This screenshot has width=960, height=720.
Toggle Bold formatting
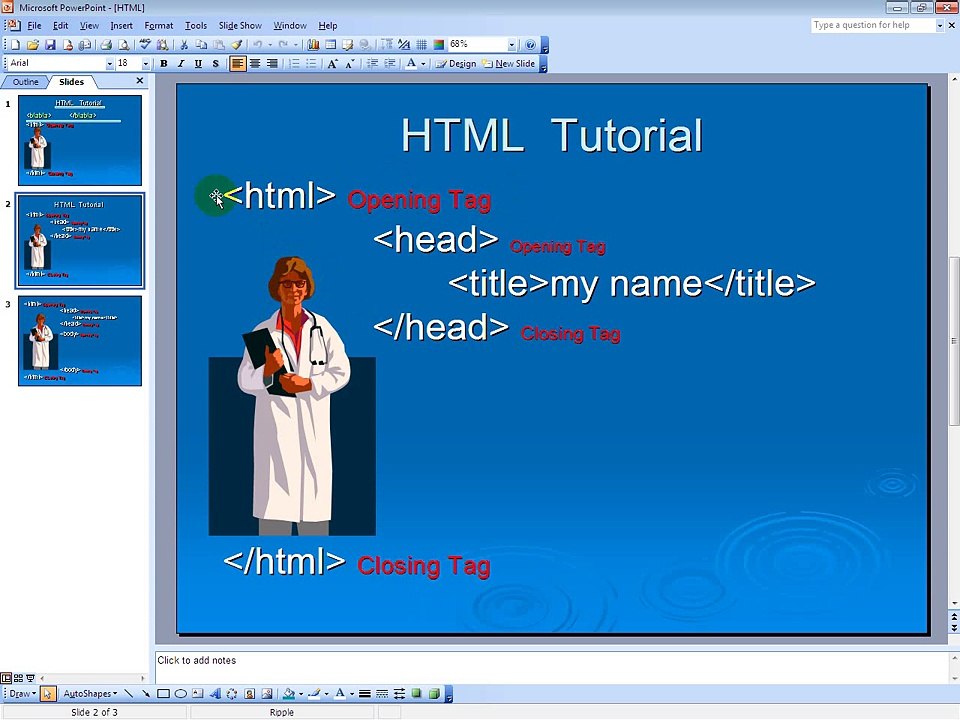pos(163,64)
